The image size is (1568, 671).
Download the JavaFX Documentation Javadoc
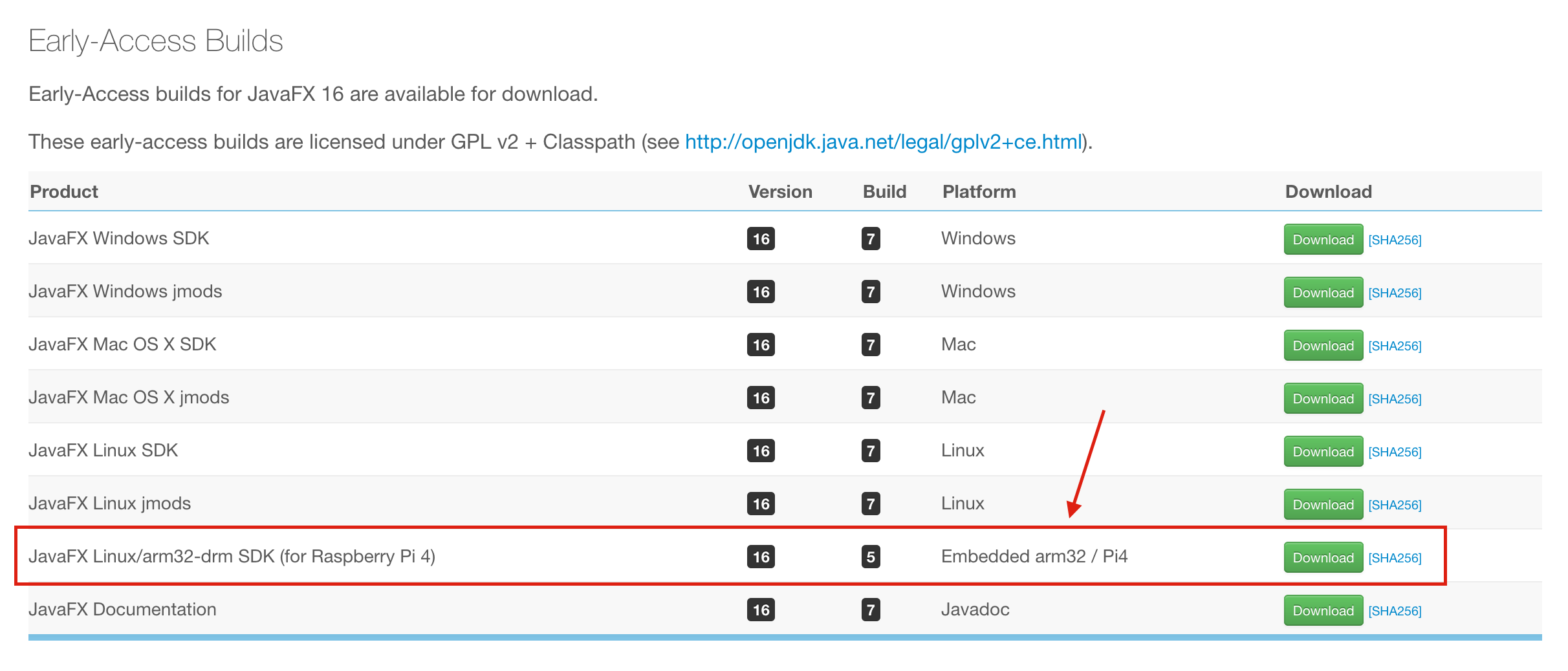[1323, 610]
